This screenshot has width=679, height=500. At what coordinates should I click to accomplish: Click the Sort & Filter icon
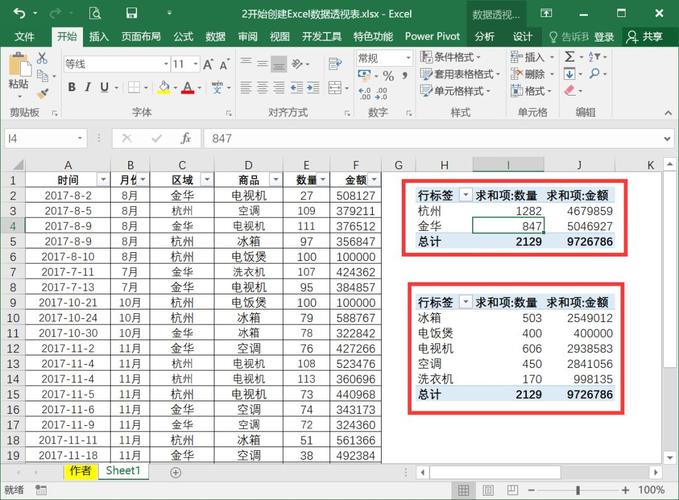[x=594, y=57]
